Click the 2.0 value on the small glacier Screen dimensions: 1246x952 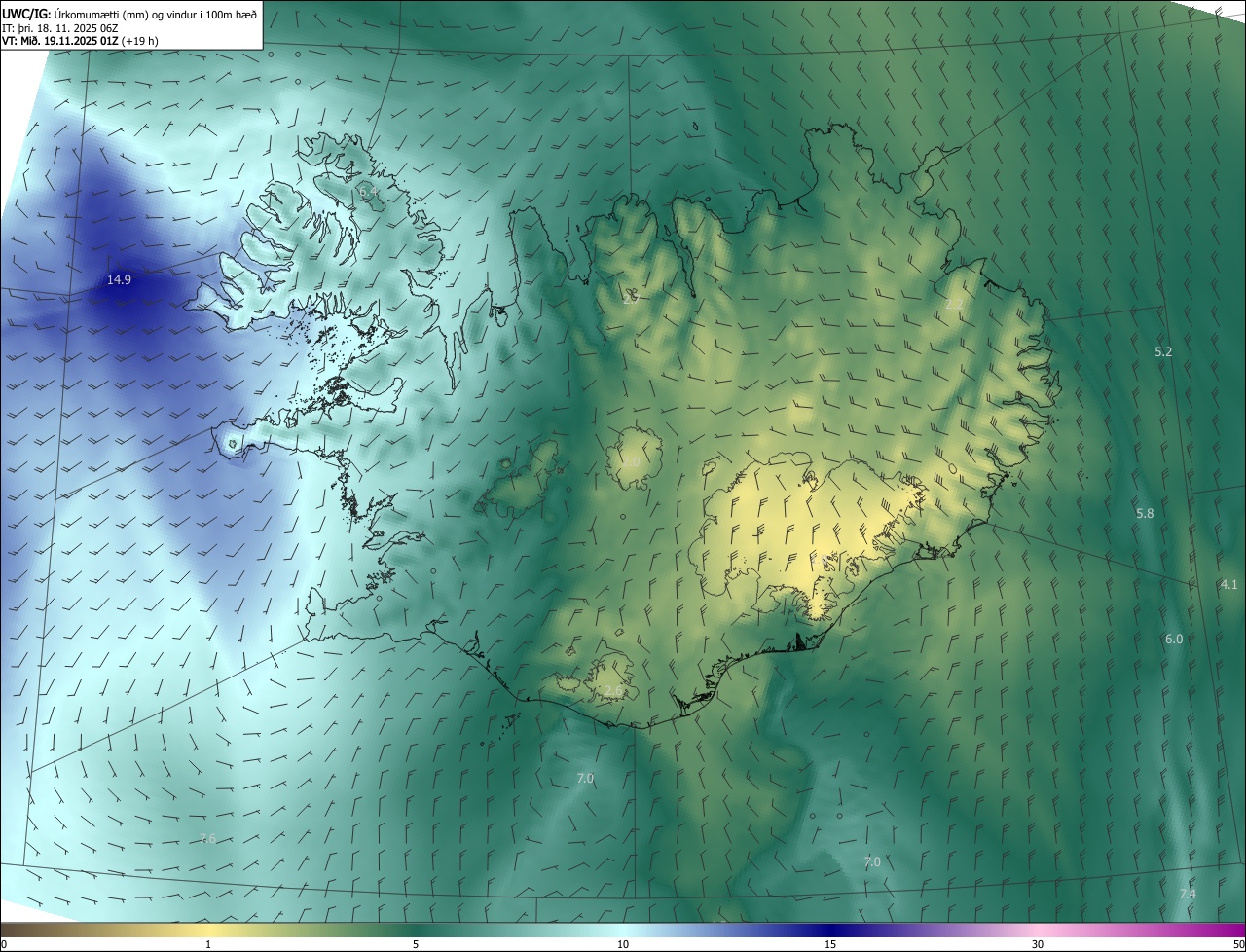(631, 461)
